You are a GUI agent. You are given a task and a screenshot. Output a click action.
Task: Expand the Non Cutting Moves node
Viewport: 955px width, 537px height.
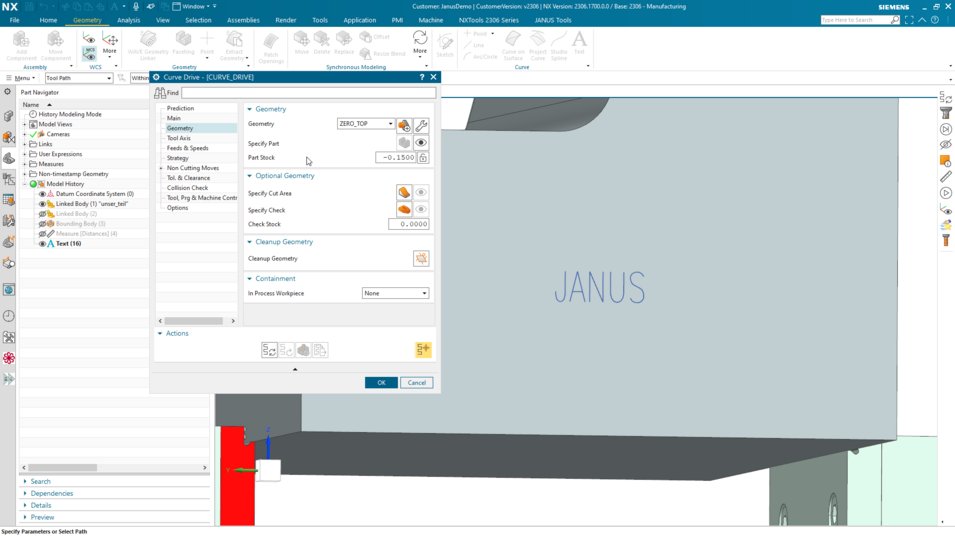click(x=161, y=168)
